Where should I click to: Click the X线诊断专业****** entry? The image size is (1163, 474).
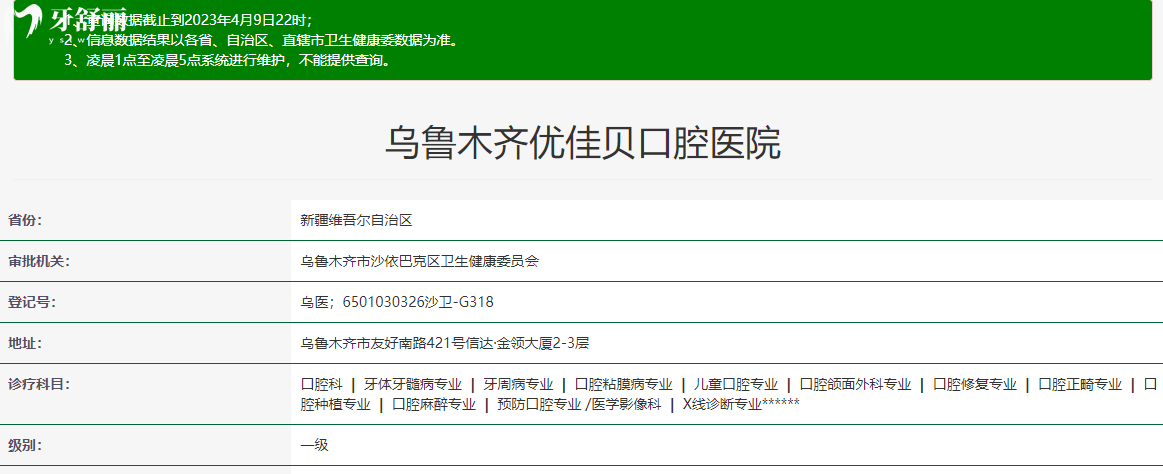click(x=740, y=404)
